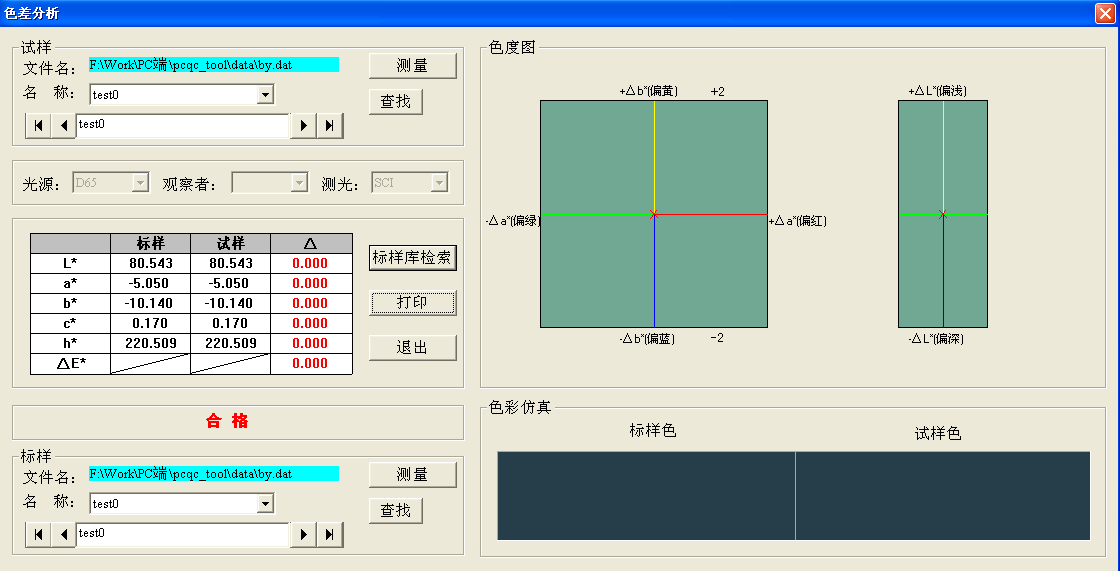Click the 试样 record name field test0

pyautogui.click(x=182, y=125)
